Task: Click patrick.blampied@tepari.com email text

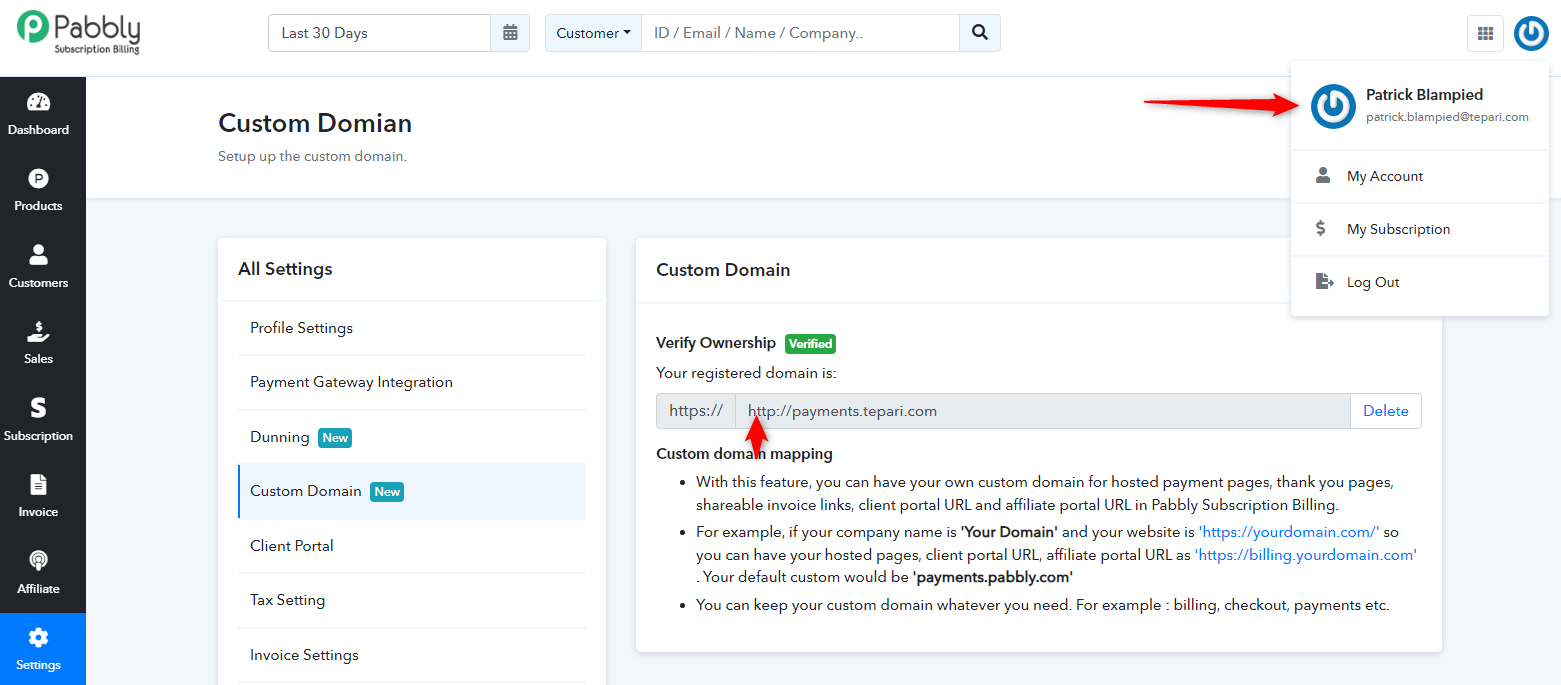Action: (1447, 117)
